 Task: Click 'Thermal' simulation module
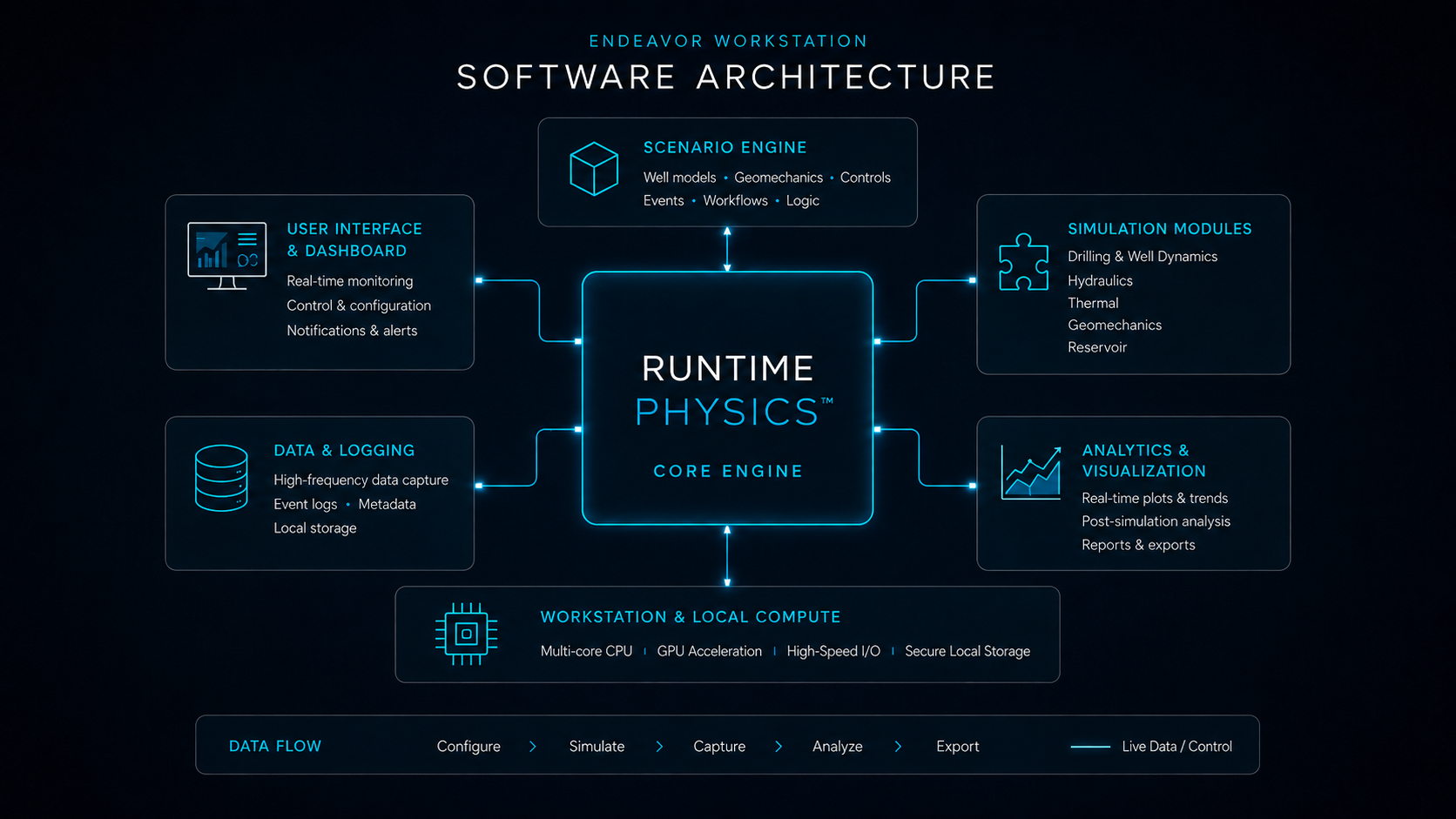coord(1093,303)
